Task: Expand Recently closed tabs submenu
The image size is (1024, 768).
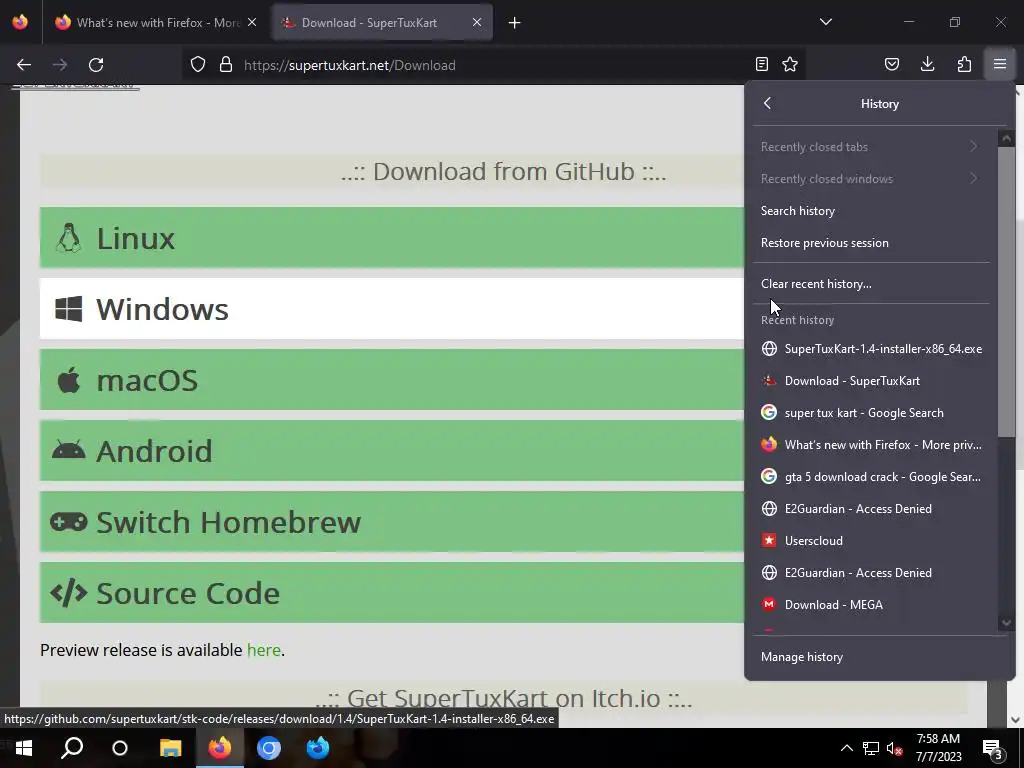Action: coord(871,147)
